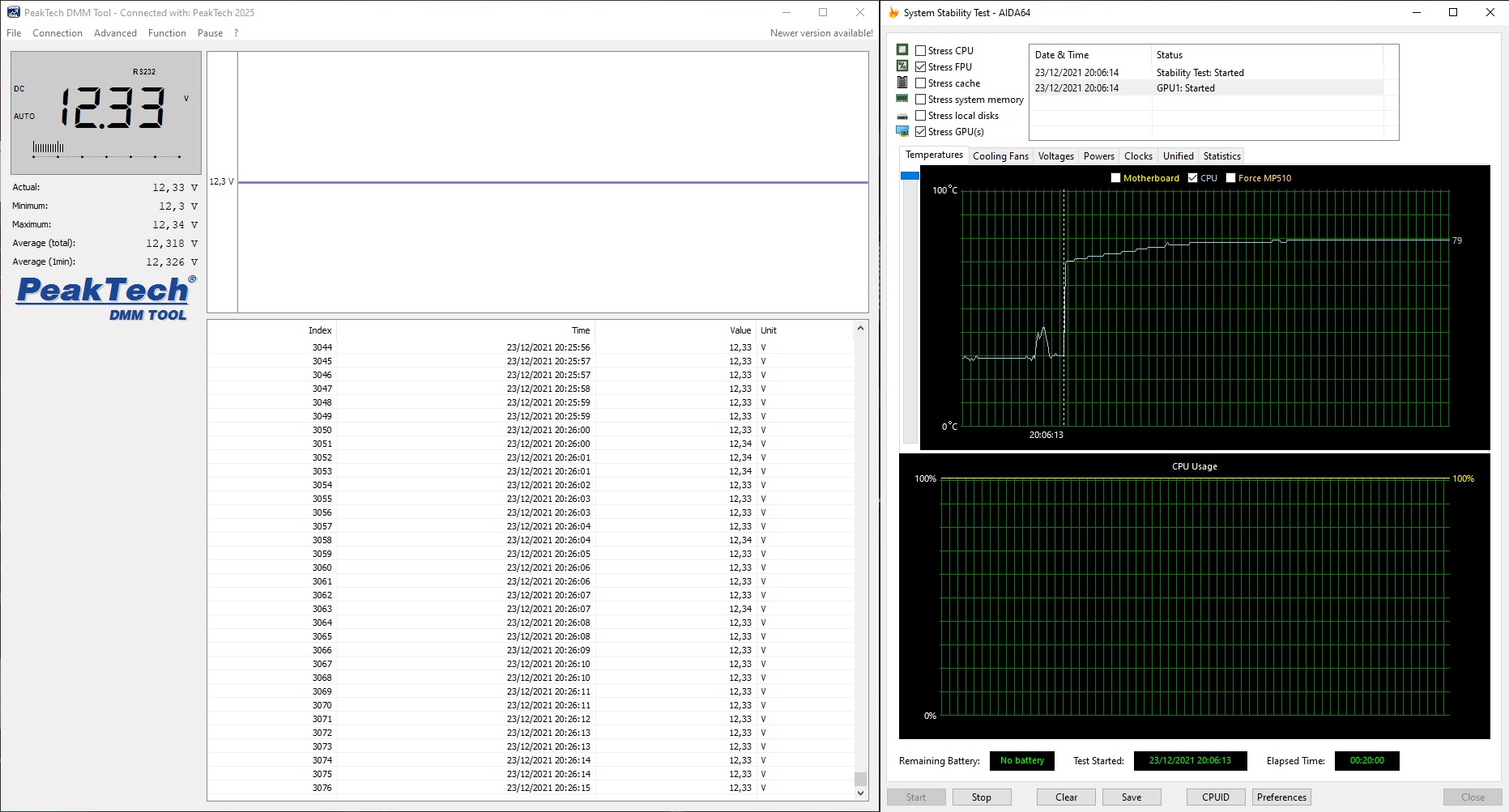The image size is (1509, 812).
Task: Open the Connection menu
Action: [58, 33]
